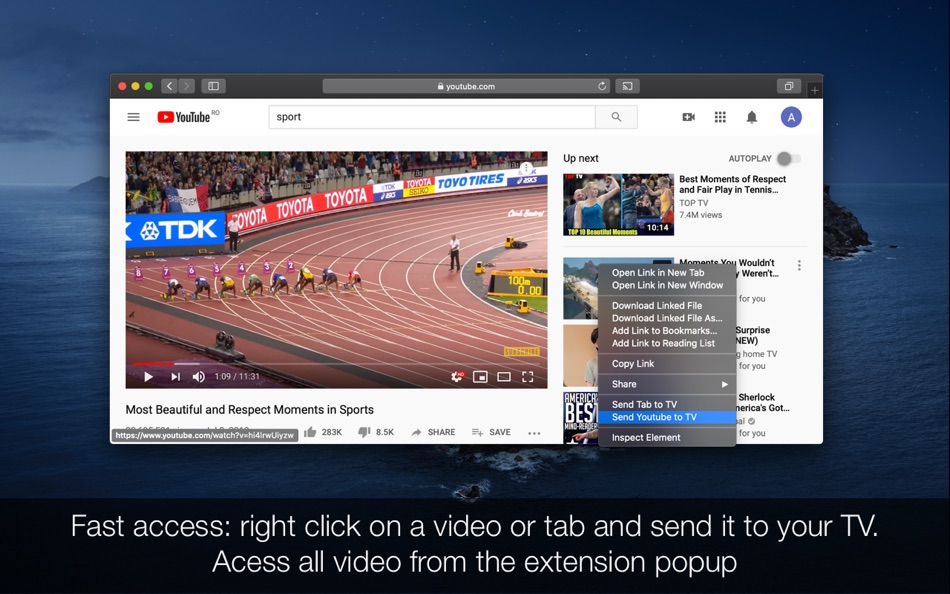The width and height of the screenshot is (950, 594).
Task: Like the video (283K)
Action: pos(323,432)
